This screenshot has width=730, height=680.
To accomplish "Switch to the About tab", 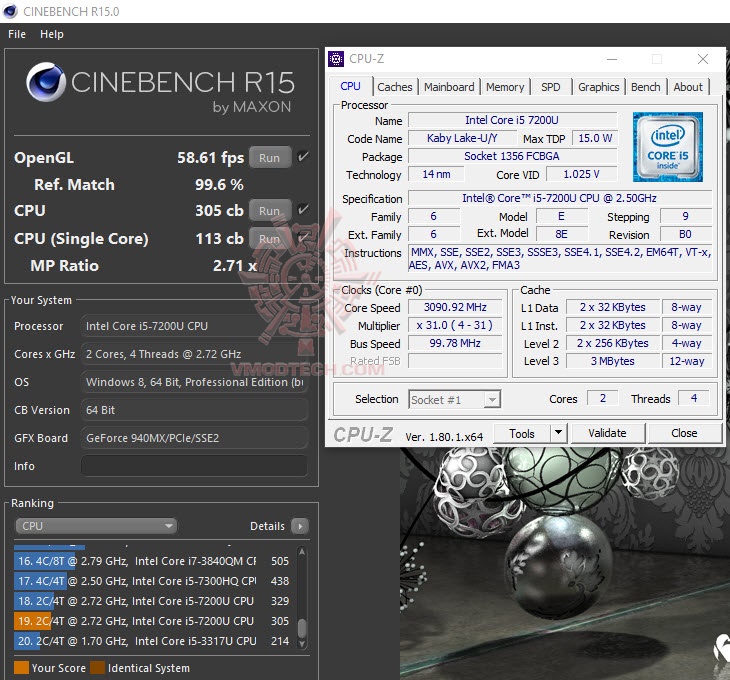I will tap(688, 87).
